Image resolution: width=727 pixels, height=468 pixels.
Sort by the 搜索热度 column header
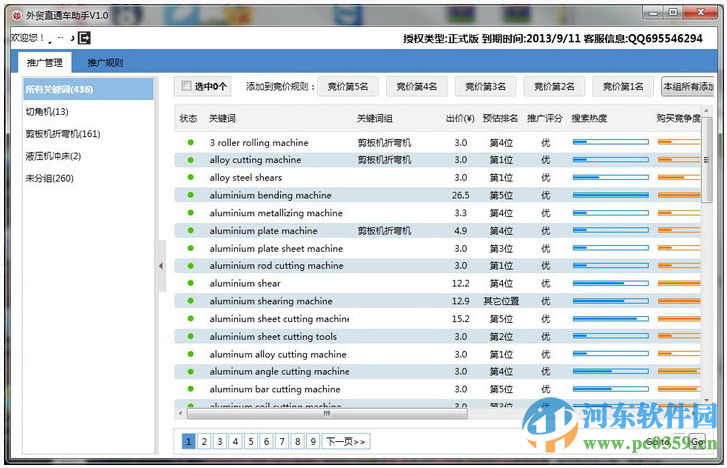(589, 119)
